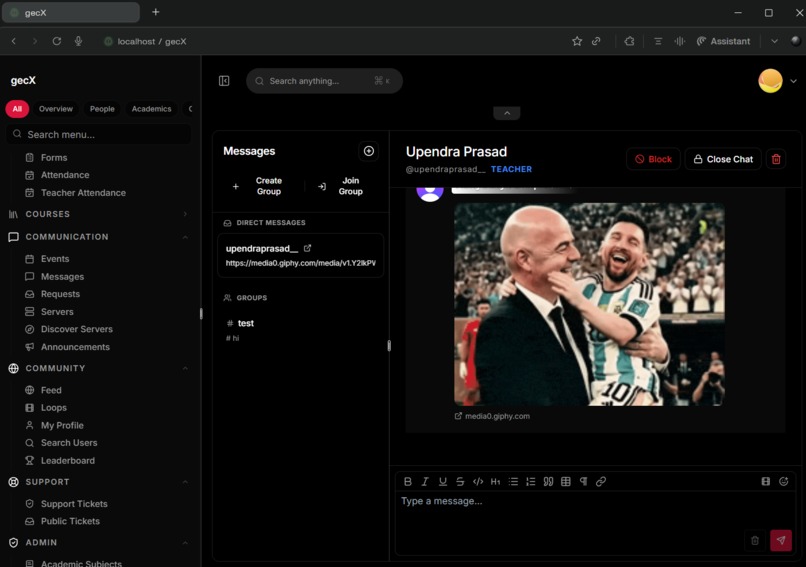Send the message with paper plane button
806x567 pixels.
(x=781, y=540)
